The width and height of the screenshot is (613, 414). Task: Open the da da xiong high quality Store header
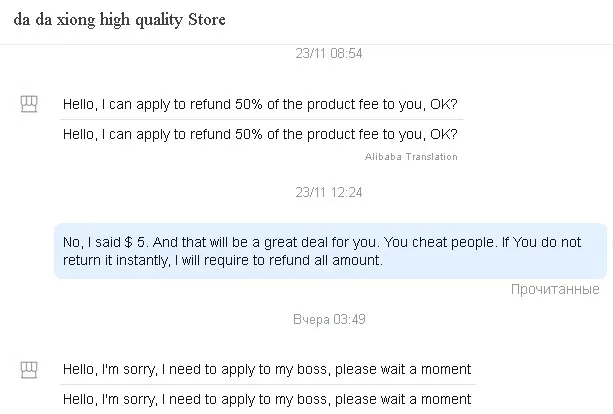tap(119, 21)
